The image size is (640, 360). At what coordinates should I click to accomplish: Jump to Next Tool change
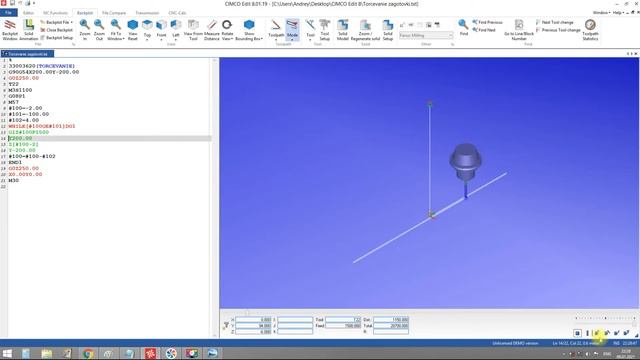tap(554, 22)
